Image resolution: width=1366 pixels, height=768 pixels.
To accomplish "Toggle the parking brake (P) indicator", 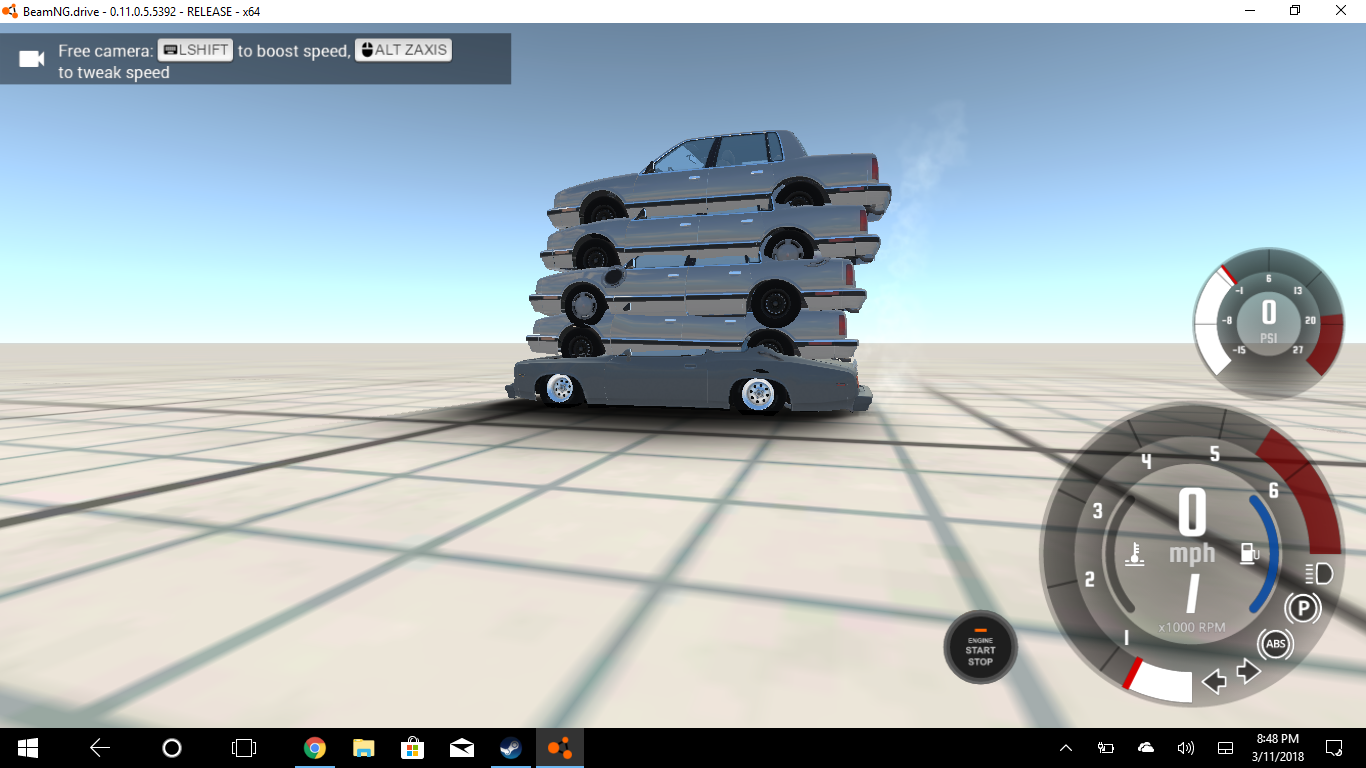I will [x=1302, y=607].
